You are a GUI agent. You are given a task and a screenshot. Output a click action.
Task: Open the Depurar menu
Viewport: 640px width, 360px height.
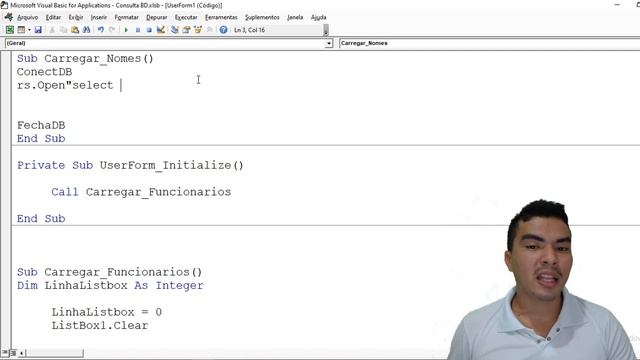tap(157, 17)
